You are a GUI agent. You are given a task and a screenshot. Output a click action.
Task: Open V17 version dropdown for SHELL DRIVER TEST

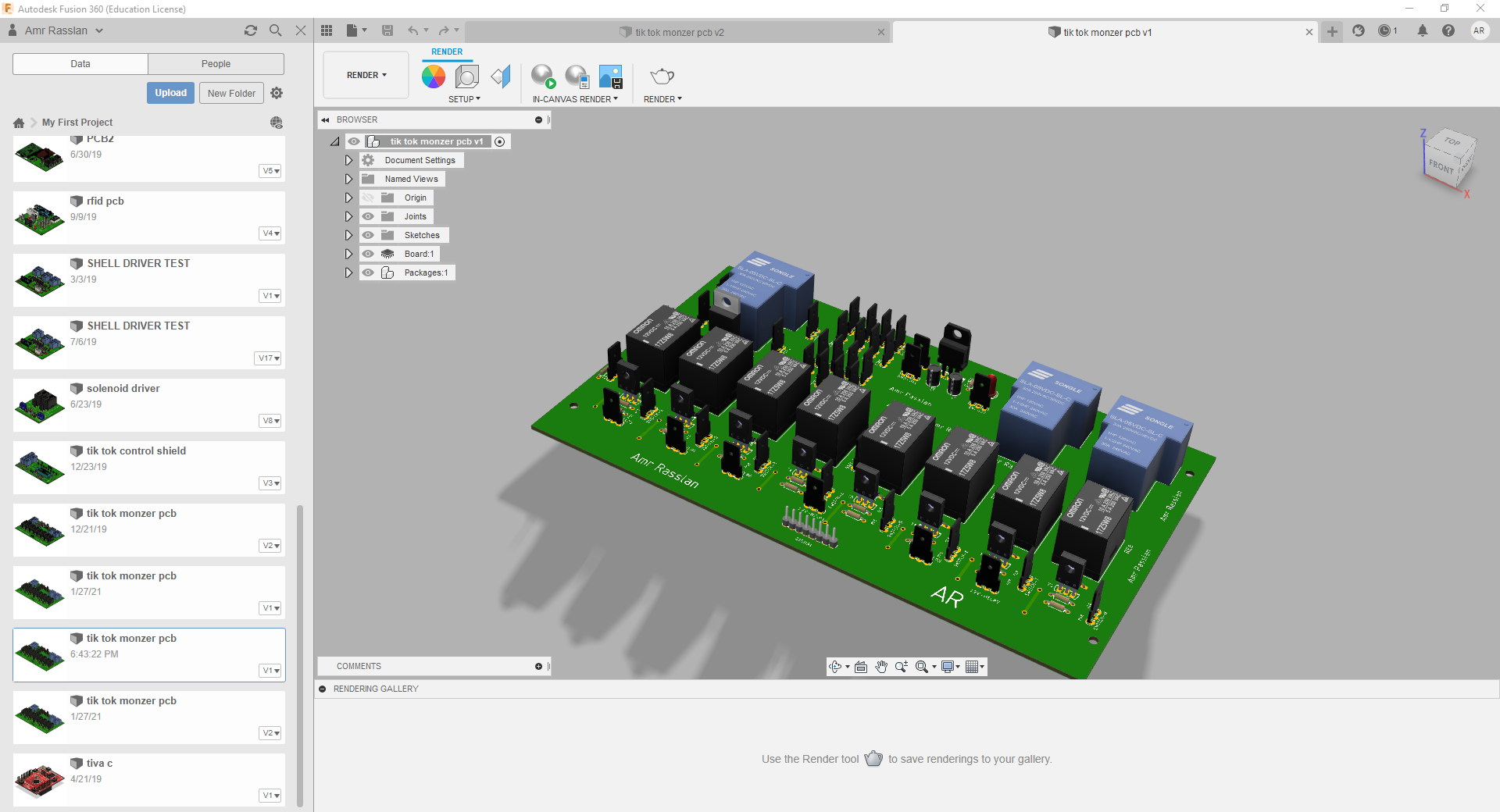[268, 358]
